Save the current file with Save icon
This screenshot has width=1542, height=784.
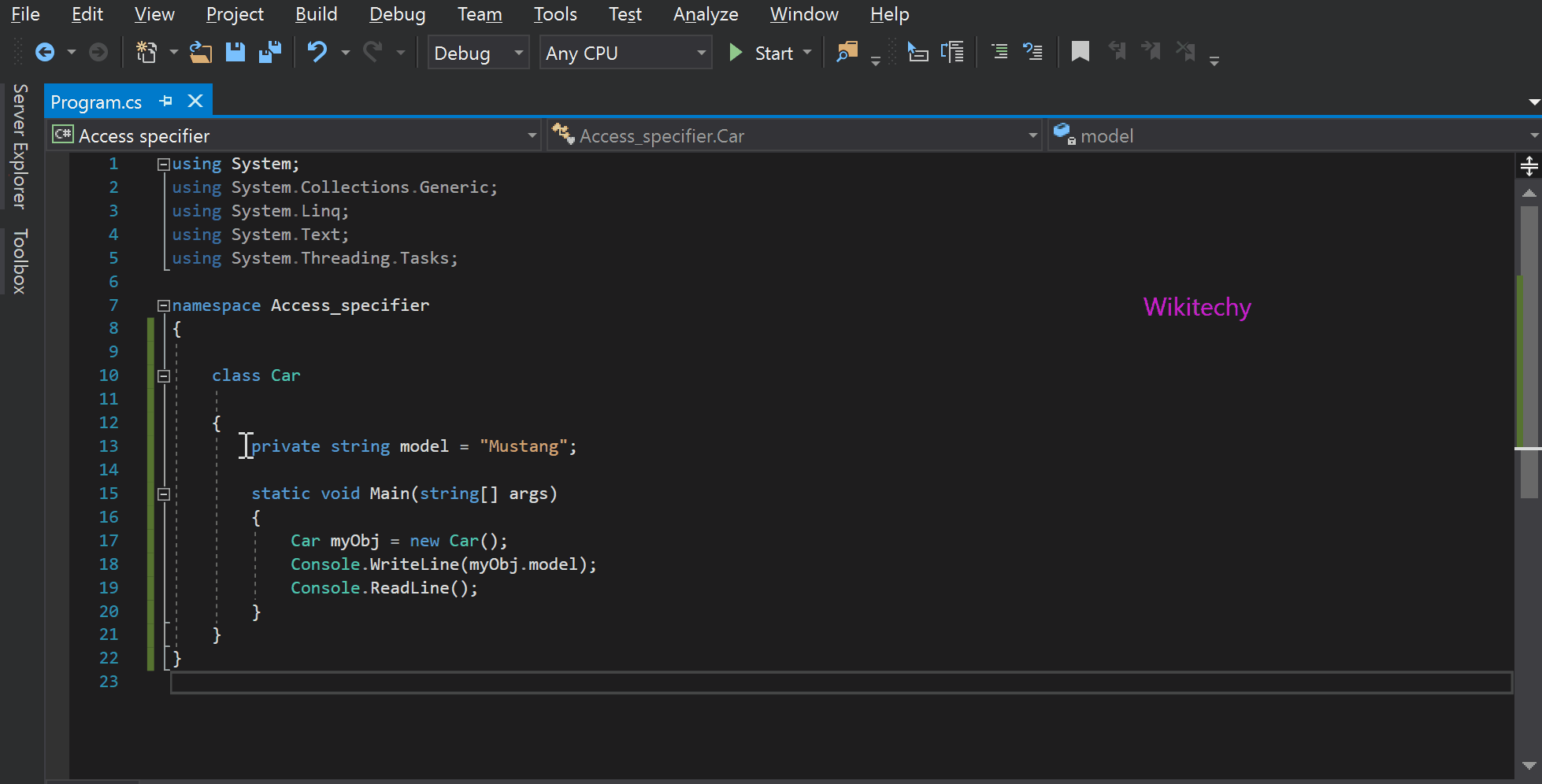pyautogui.click(x=235, y=53)
